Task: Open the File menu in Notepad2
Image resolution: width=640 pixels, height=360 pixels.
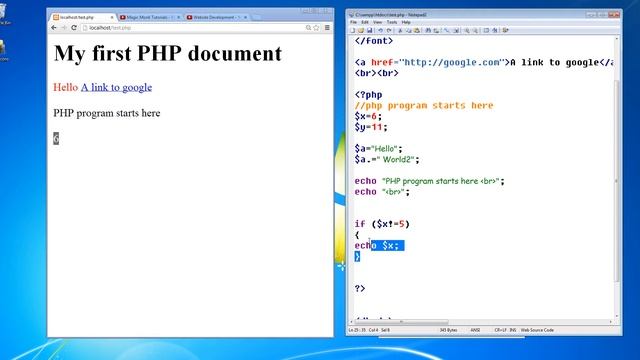Action: [x=353, y=22]
